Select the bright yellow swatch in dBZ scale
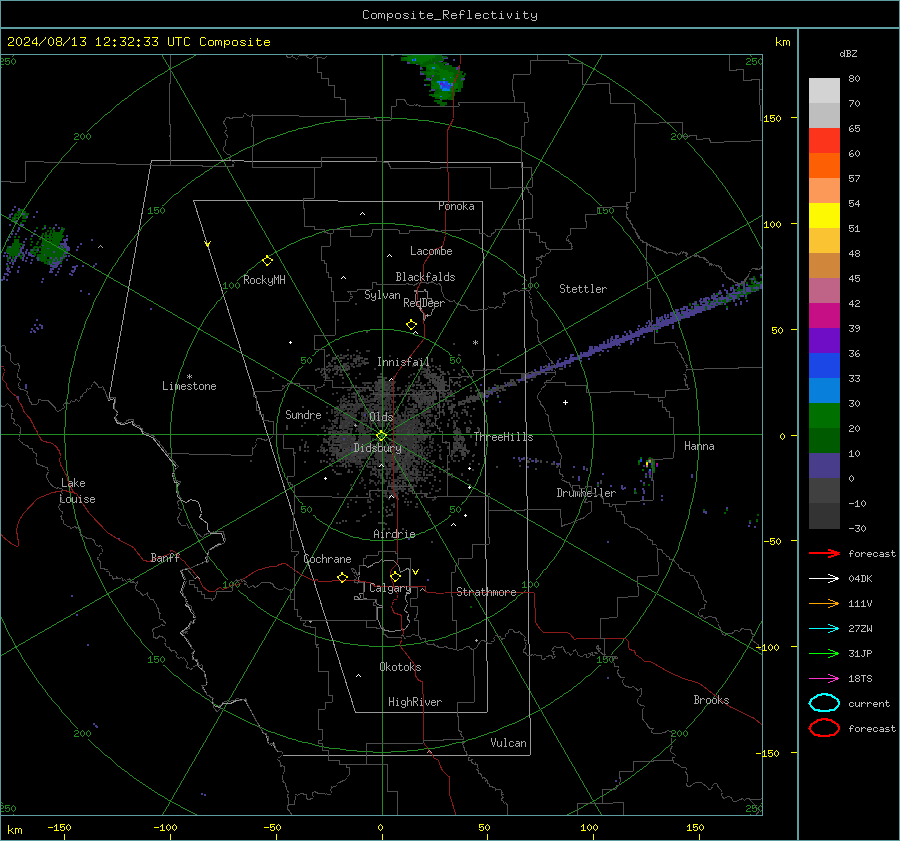 click(x=824, y=215)
